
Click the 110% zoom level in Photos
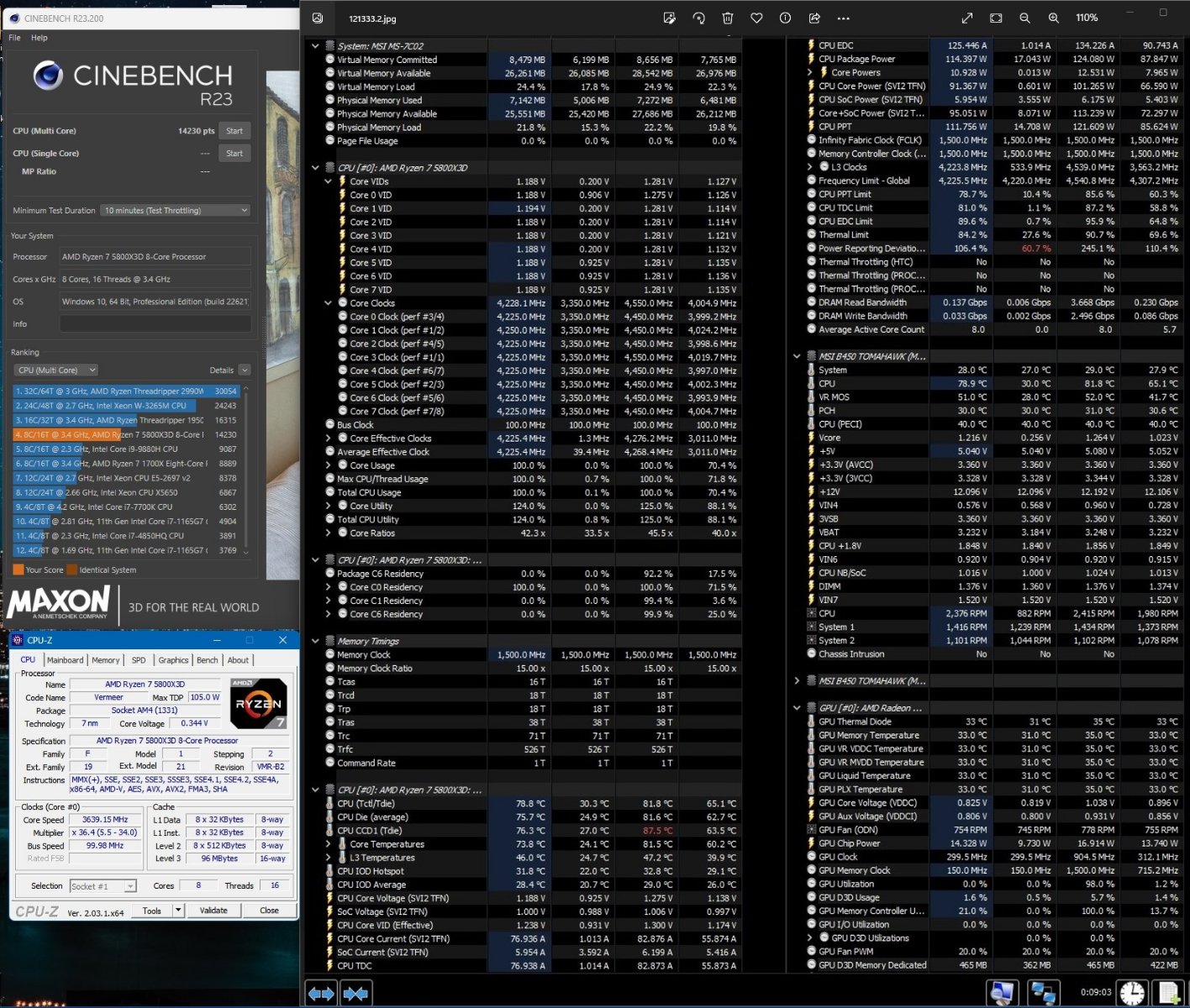coord(1087,18)
